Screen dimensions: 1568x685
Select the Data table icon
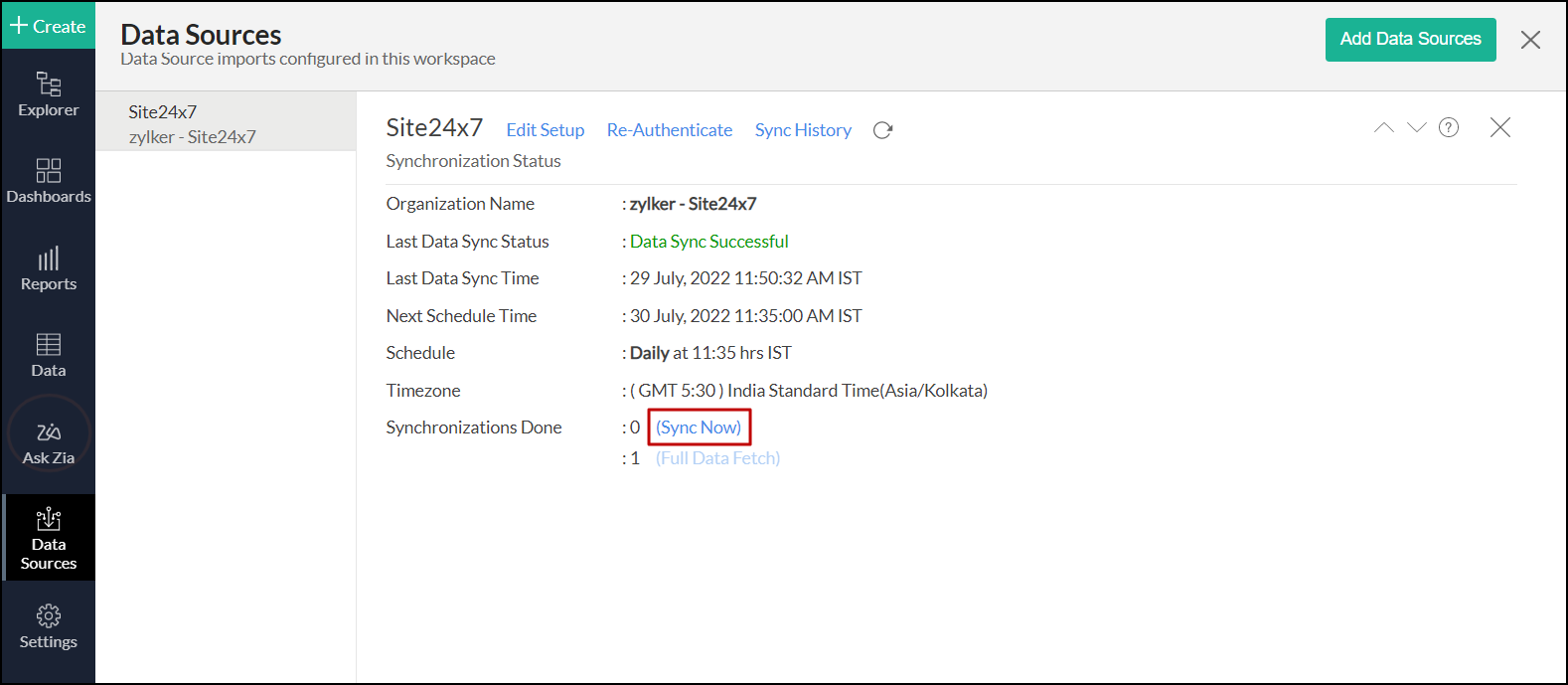(48, 355)
